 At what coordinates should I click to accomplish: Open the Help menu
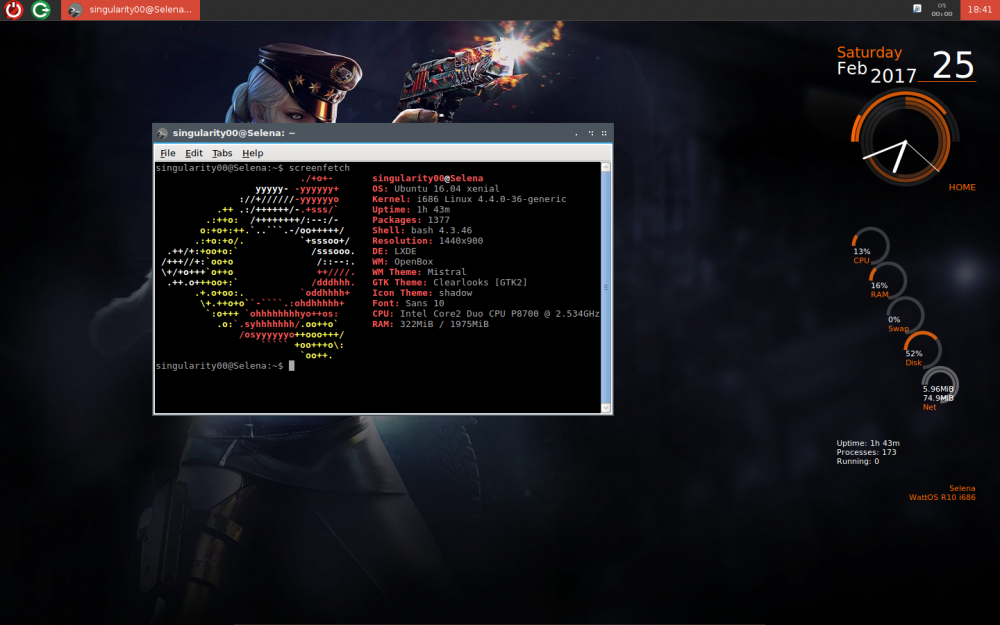[253, 153]
